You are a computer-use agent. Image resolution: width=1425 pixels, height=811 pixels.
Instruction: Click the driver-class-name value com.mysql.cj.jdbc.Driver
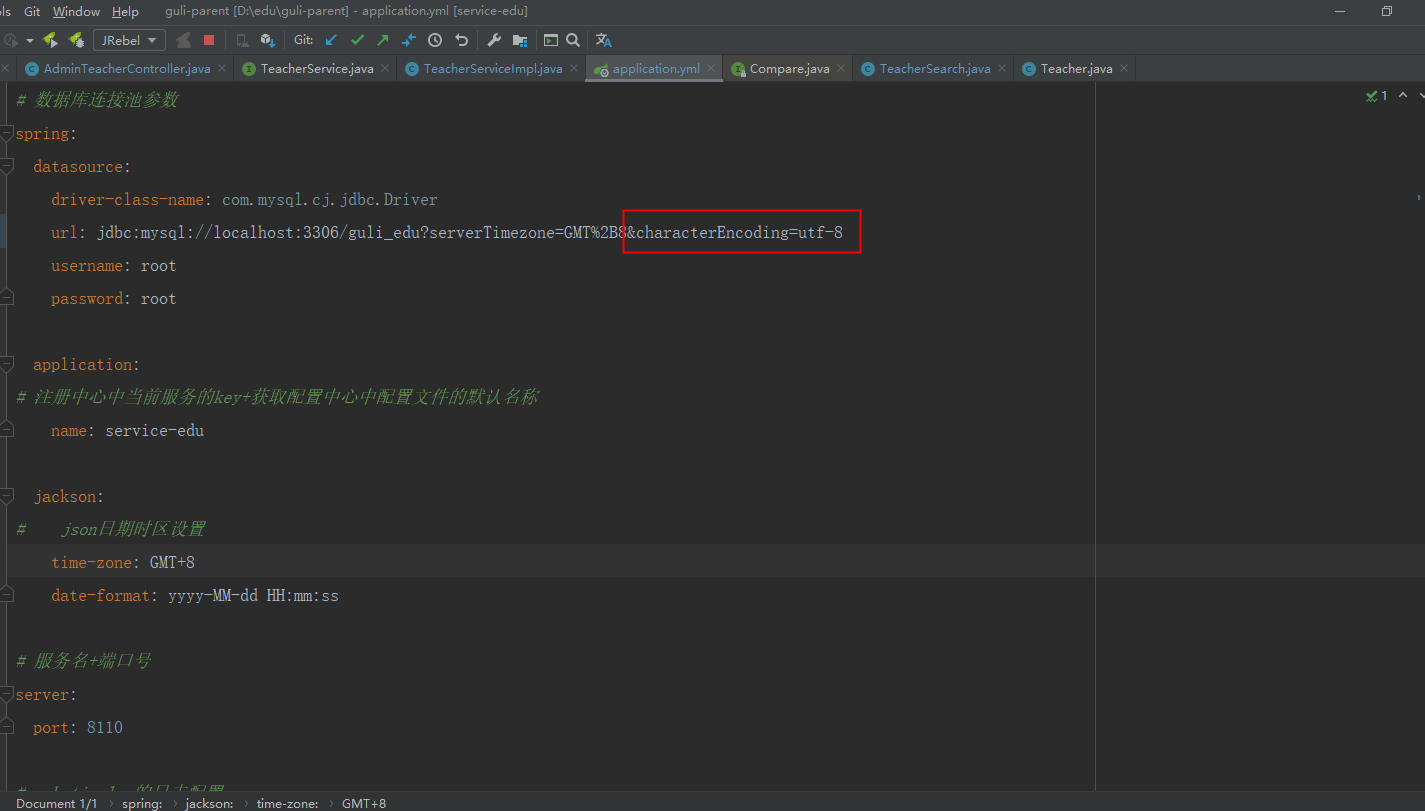click(330, 200)
